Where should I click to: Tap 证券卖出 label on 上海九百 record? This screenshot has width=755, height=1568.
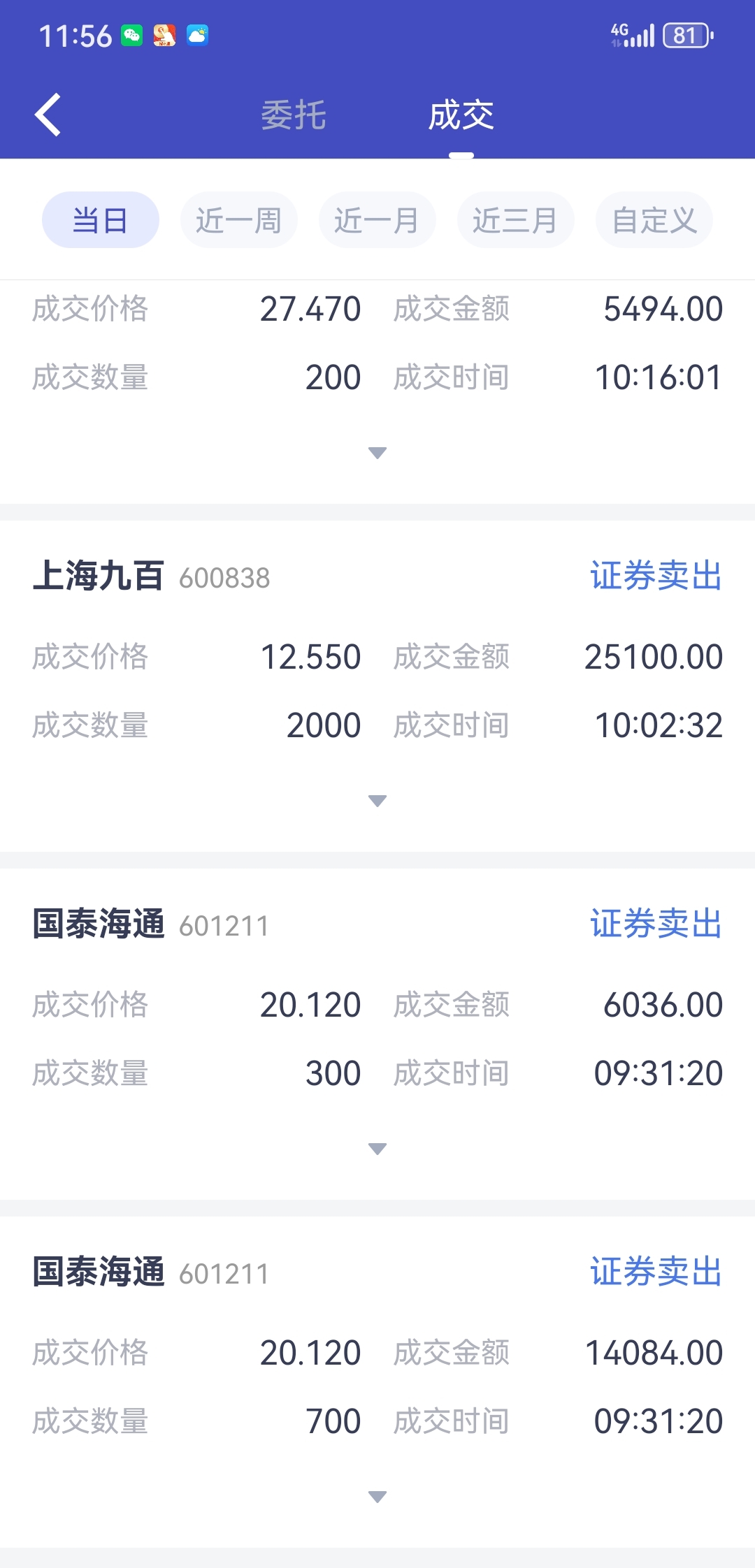click(656, 576)
